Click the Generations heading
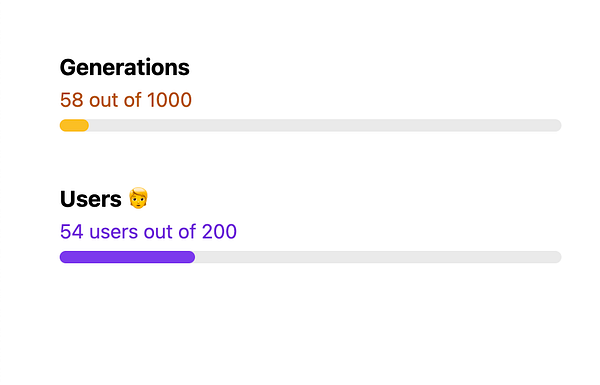 click(x=125, y=68)
